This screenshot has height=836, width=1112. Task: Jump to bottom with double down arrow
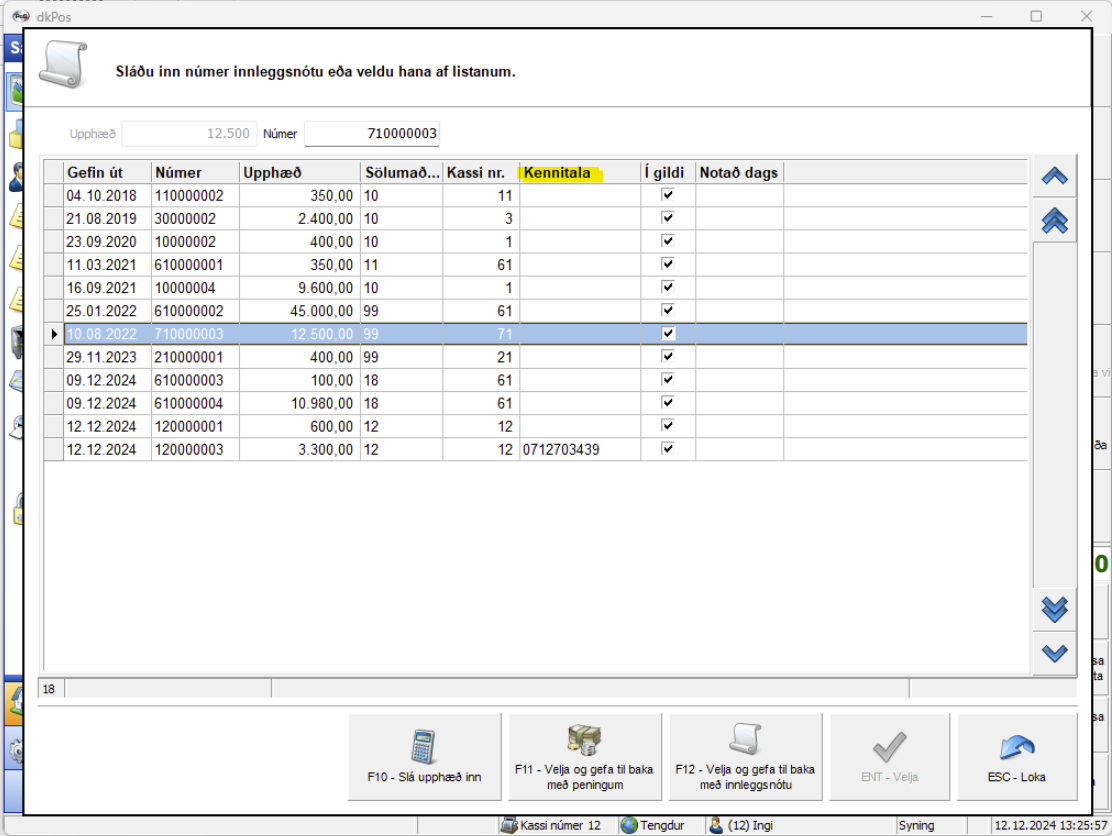1054,608
